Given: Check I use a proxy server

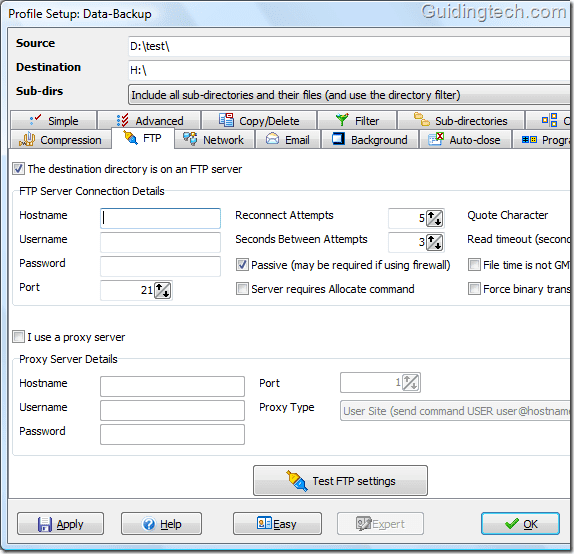Looking at the screenshot, I should (18, 337).
